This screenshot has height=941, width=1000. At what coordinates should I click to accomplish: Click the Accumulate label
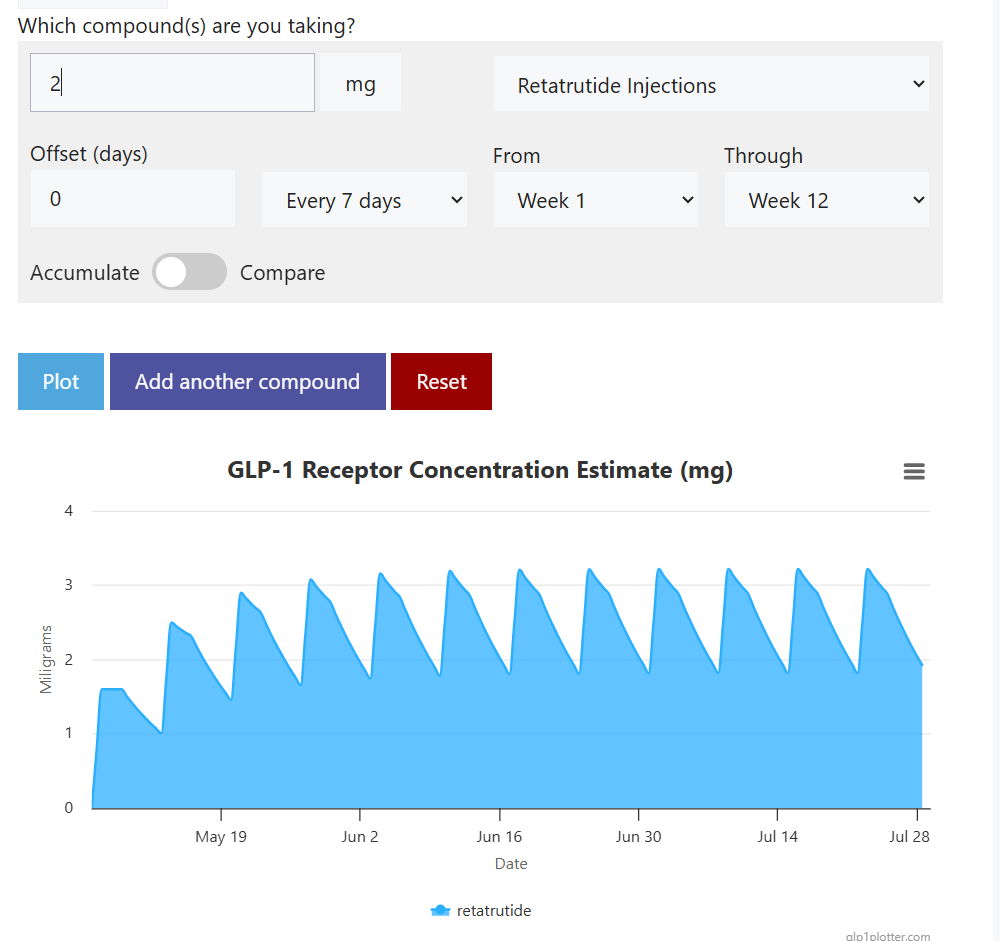click(85, 272)
